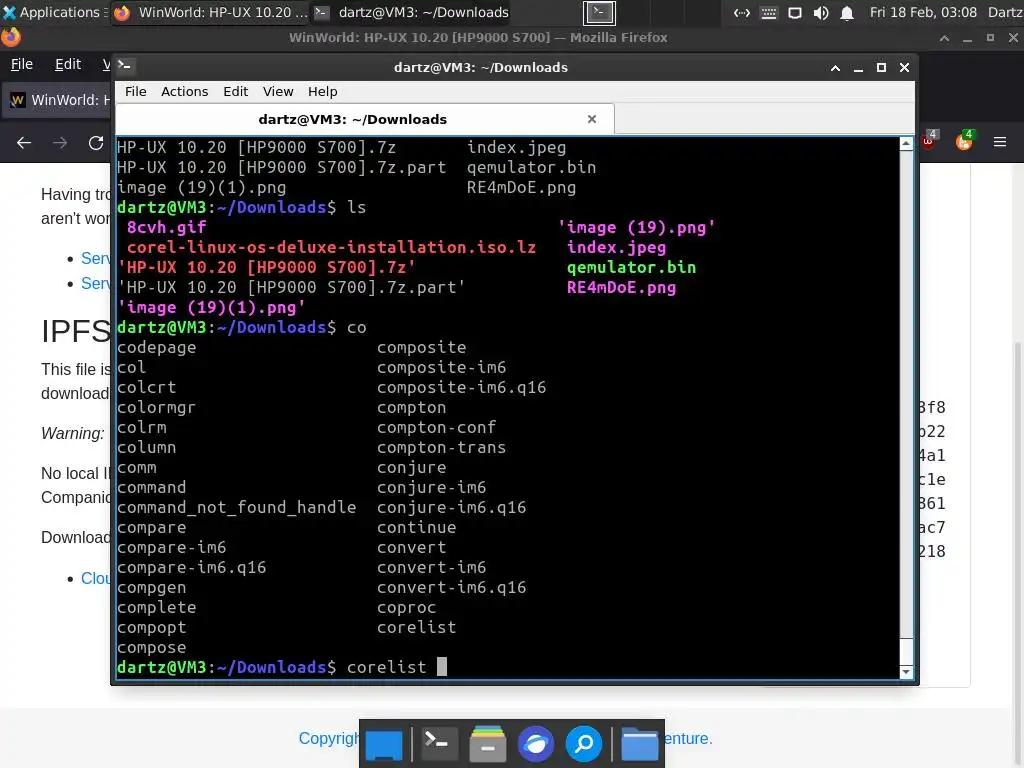Click terminal scrollbar up arrow
The image size is (1024, 768).
click(906, 144)
